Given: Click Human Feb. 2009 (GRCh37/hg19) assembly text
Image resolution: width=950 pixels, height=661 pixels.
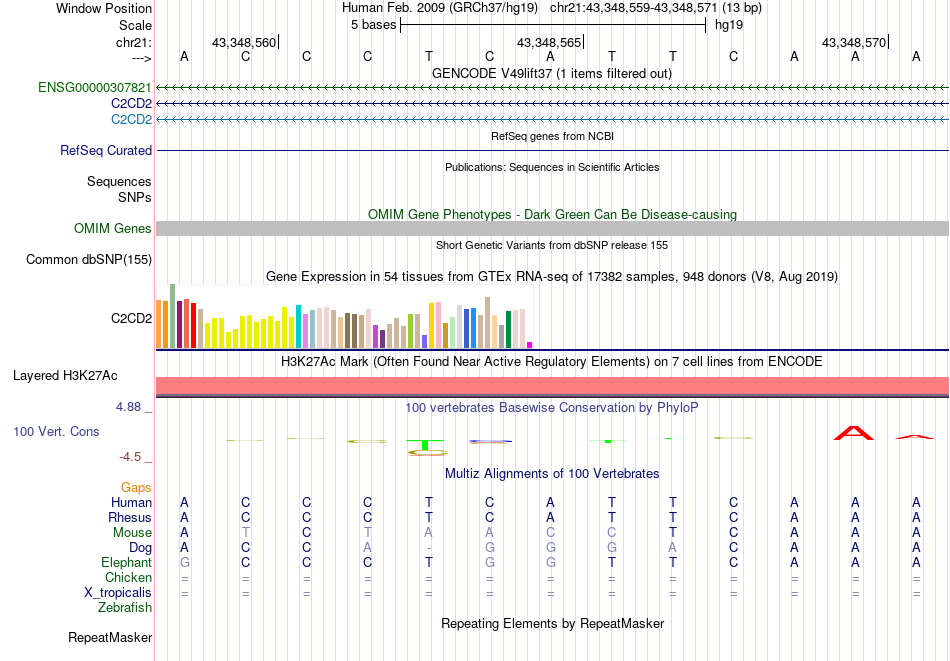Looking at the screenshot, I should point(440,8).
